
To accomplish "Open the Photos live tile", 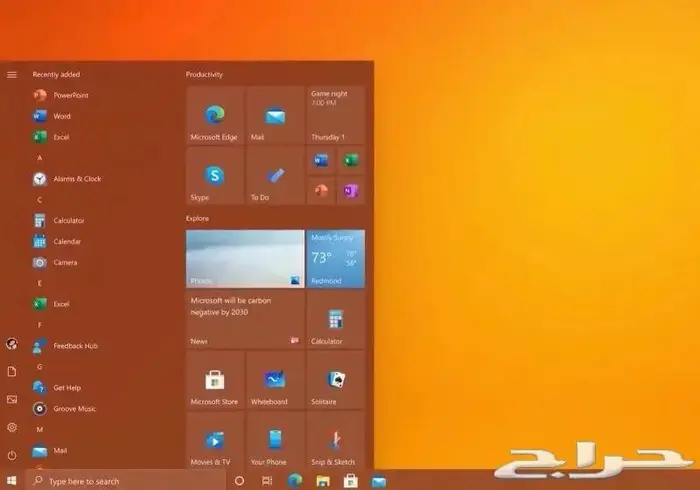I will (245, 259).
